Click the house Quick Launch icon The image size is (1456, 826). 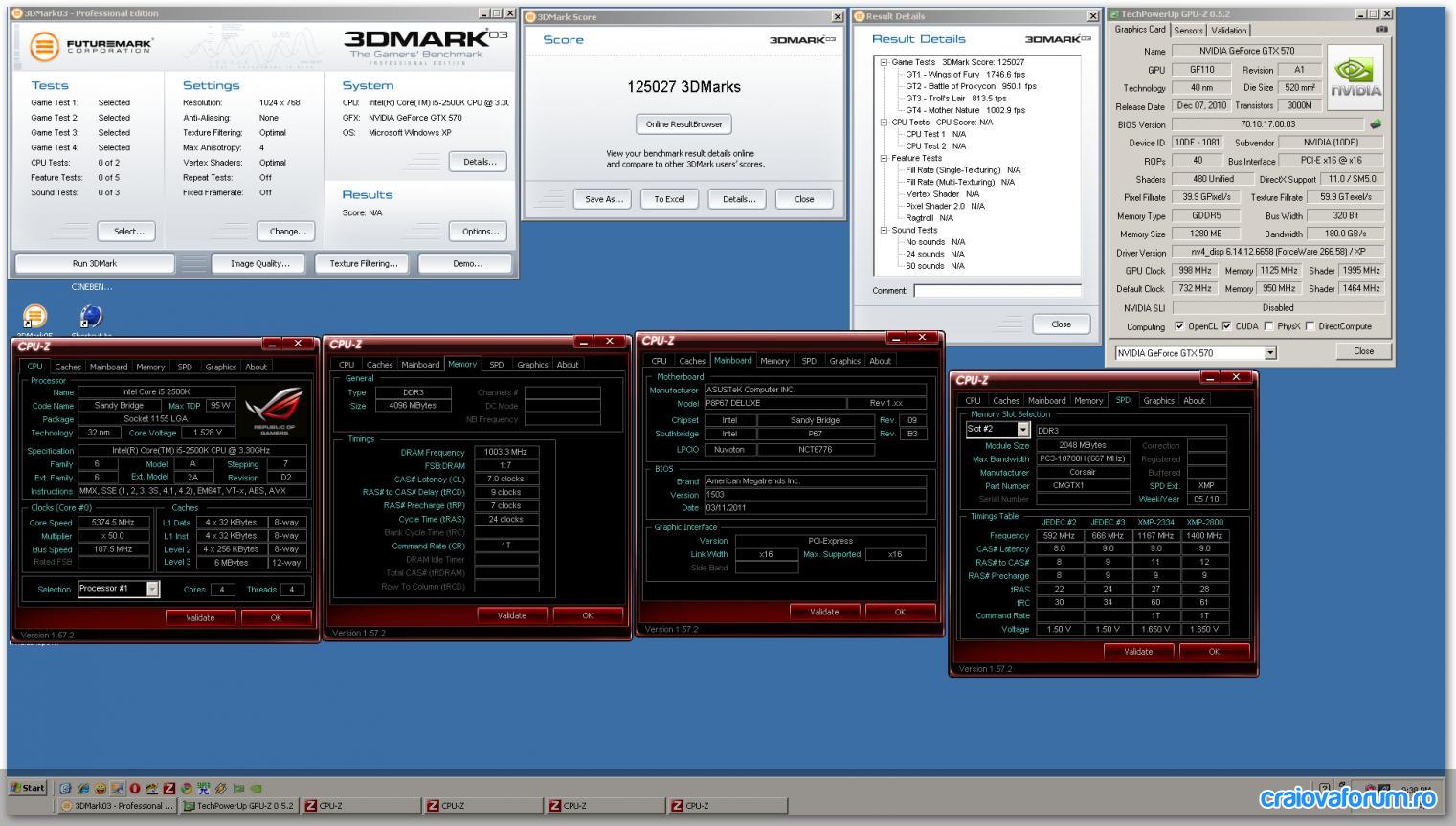152,789
